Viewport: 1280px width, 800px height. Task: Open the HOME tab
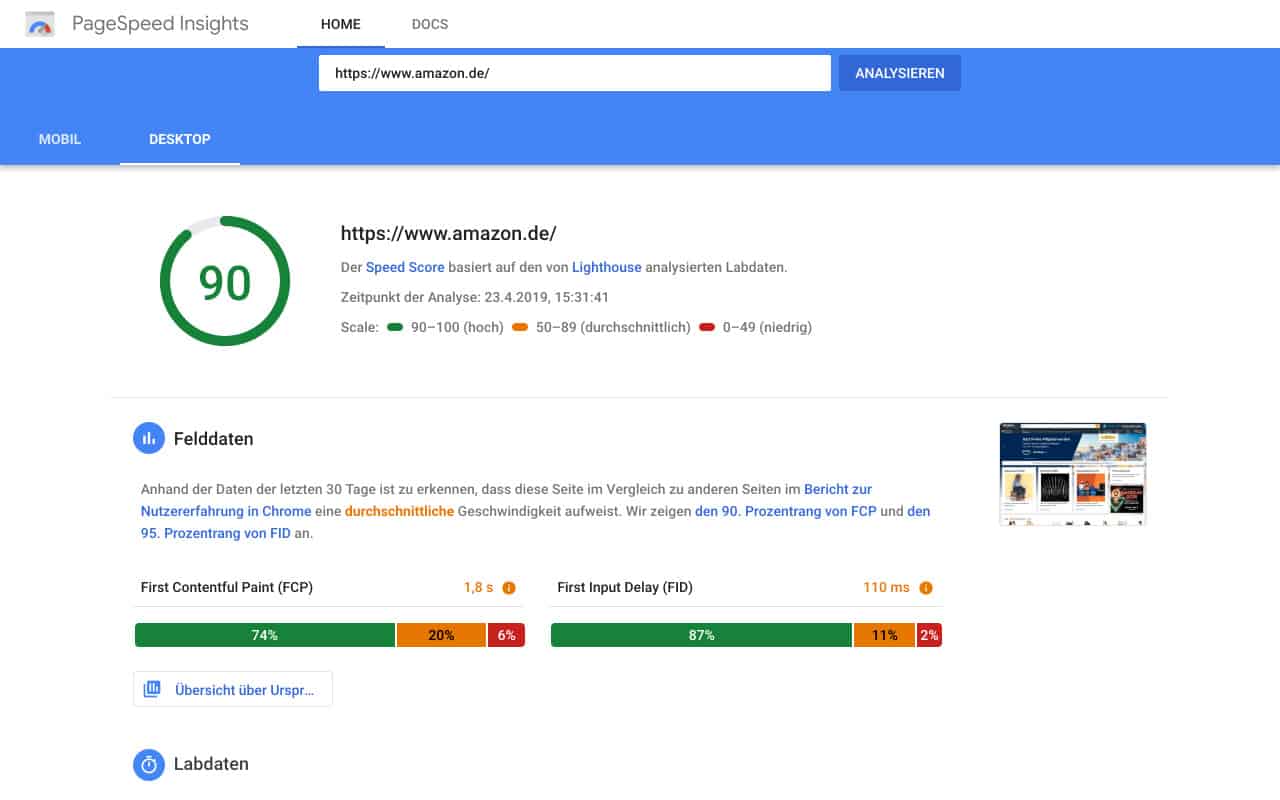pos(341,24)
